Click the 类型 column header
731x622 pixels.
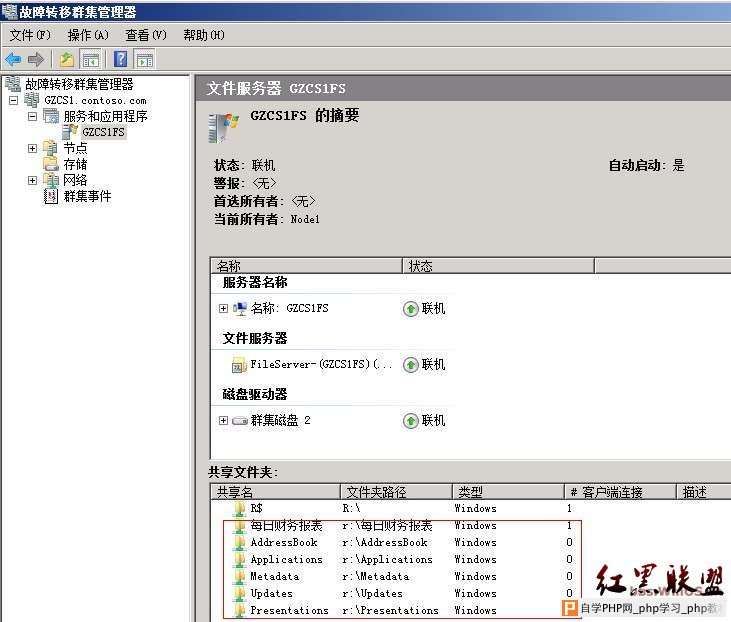pyautogui.click(x=508, y=491)
